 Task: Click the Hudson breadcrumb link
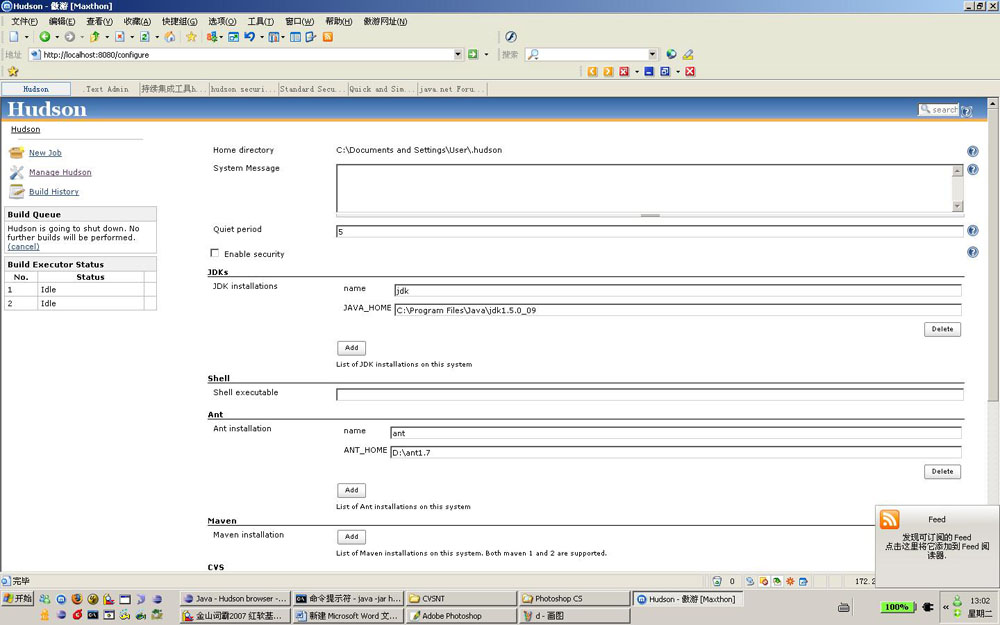26,129
